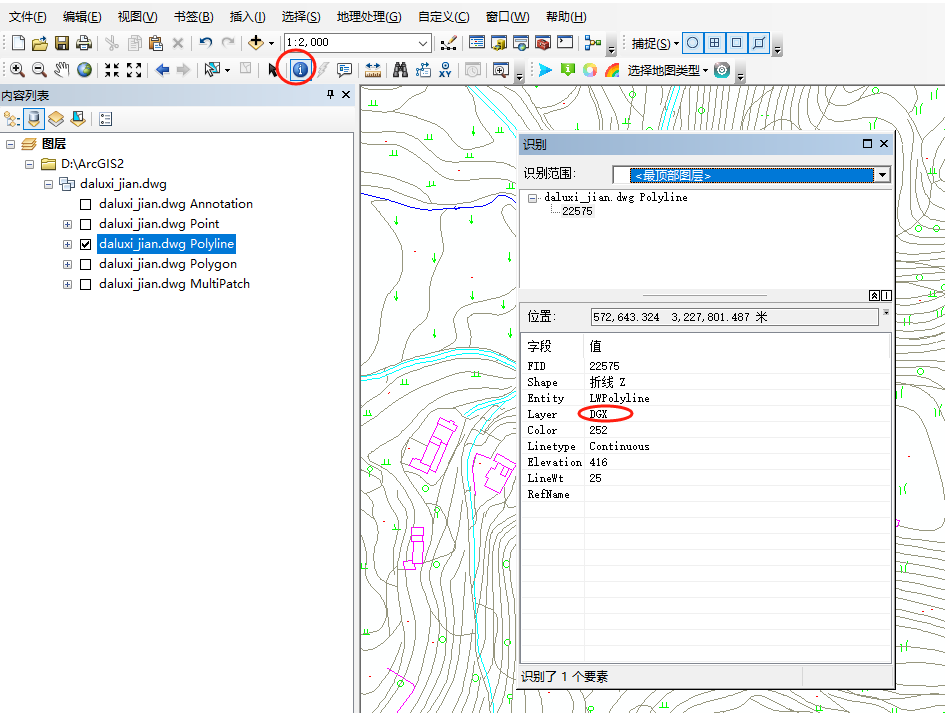Open the Go To XY tool
This screenshot has height=713, width=945.
click(x=446, y=70)
